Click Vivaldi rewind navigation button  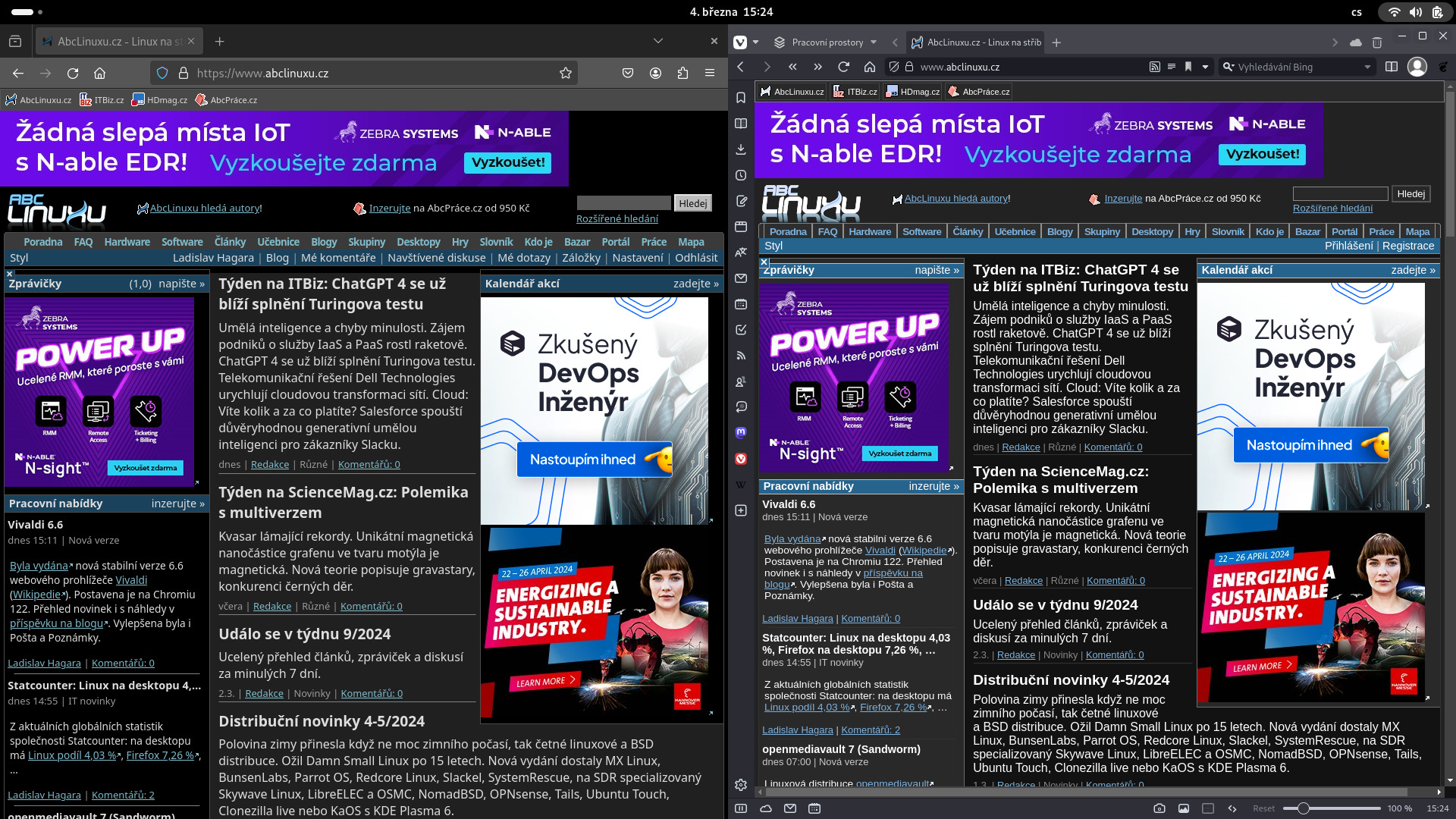click(x=792, y=67)
